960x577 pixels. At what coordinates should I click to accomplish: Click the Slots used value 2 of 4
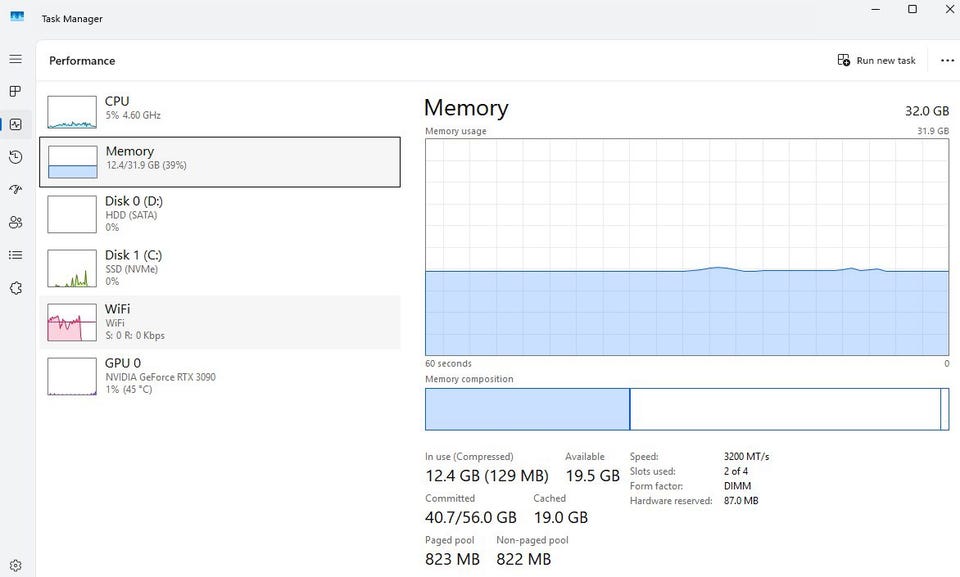pyautogui.click(x=735, y=471)
